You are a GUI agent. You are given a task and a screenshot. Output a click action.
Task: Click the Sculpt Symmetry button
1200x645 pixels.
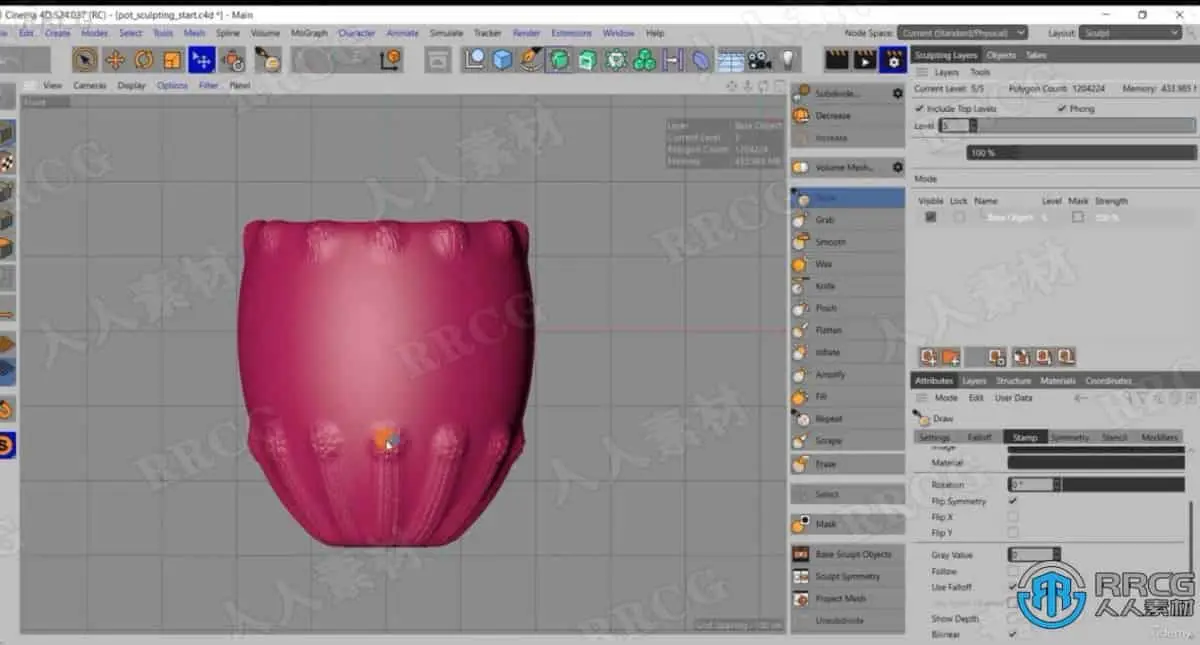pos(847,576)
